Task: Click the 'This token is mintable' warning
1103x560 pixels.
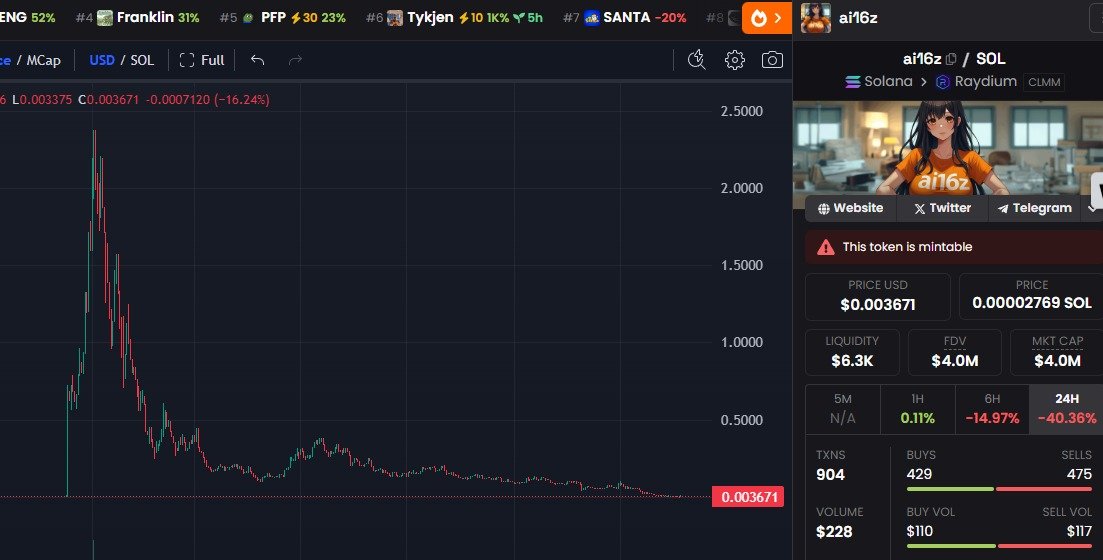Action: click(x=954, y=247)
